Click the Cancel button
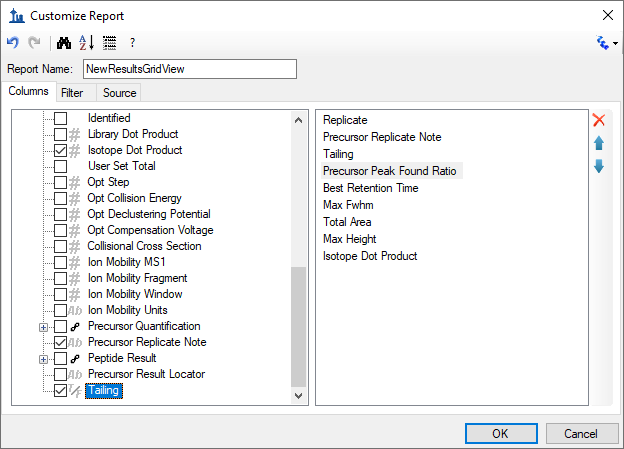 click(581, 433)
